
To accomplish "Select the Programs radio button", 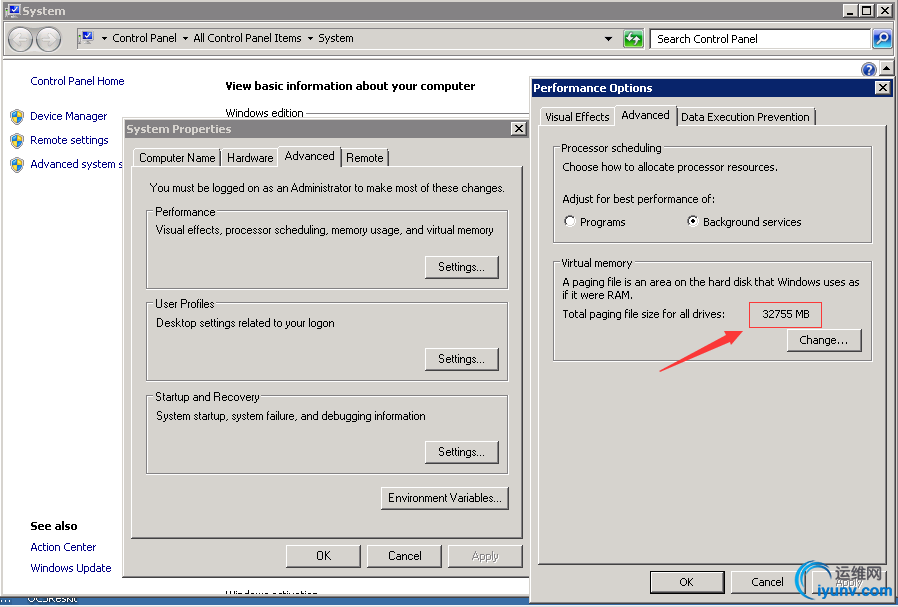I will (569, 221).
